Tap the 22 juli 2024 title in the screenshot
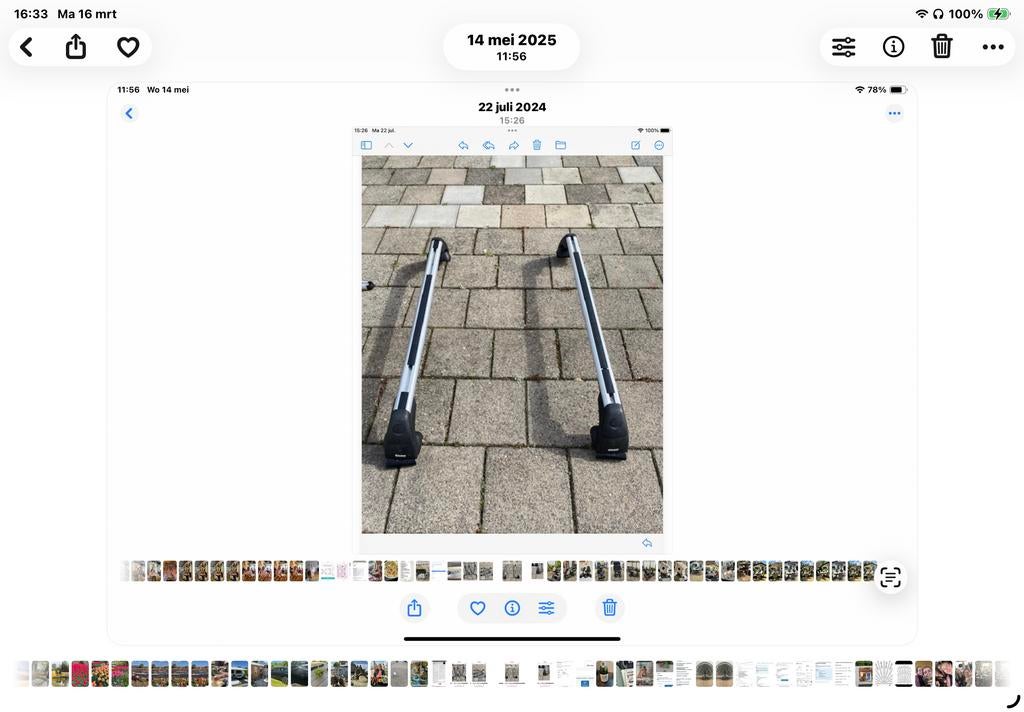1024x712 pixels. pos(512,107)
